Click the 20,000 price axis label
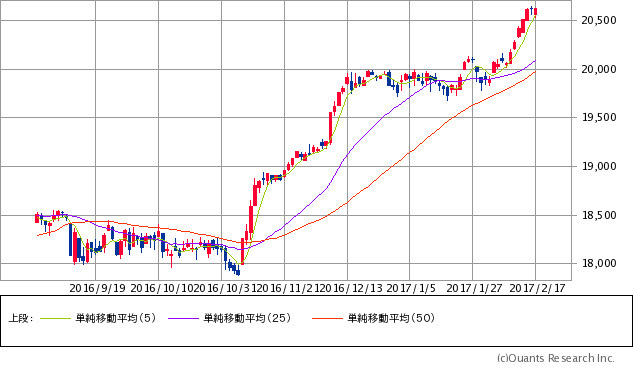Screen dimensions: 633x372 pyautogui.click(x=599, y=69)
